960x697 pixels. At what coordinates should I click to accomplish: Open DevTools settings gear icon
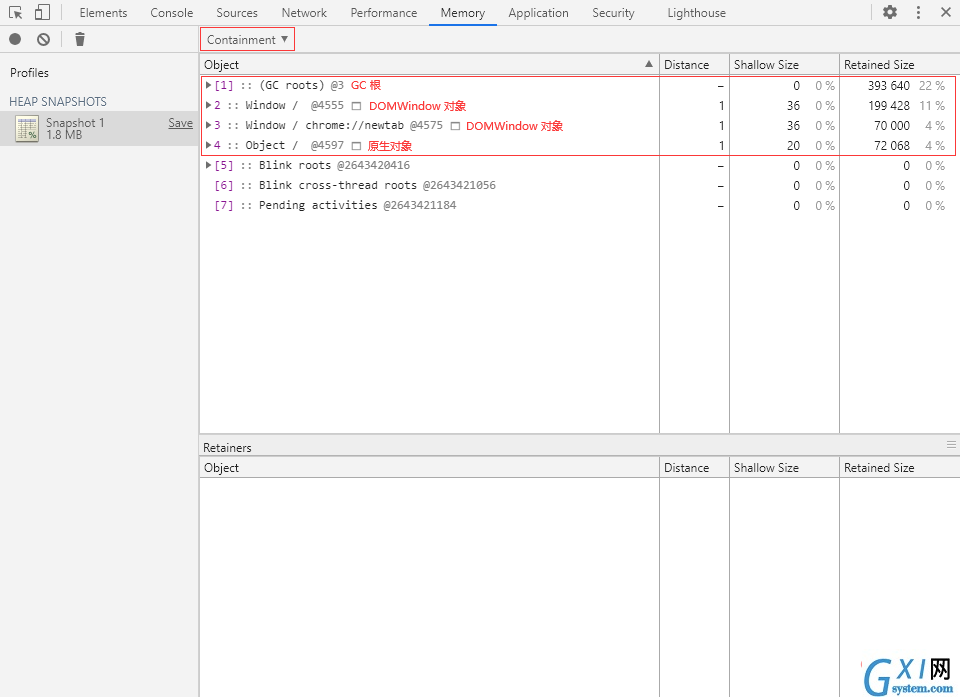pos(890,12)
